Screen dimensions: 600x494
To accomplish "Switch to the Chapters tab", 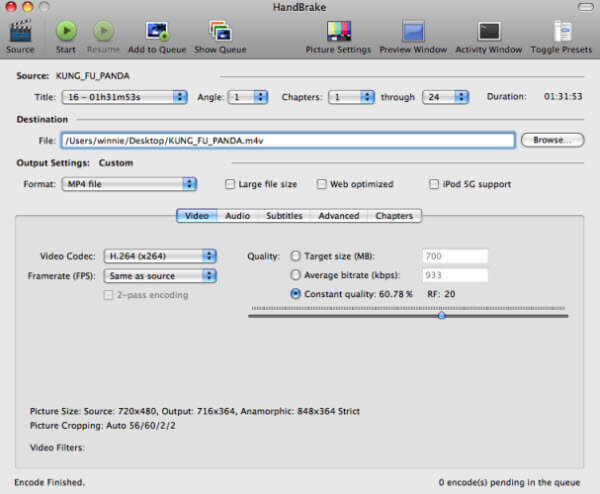I will click(394, 216).
